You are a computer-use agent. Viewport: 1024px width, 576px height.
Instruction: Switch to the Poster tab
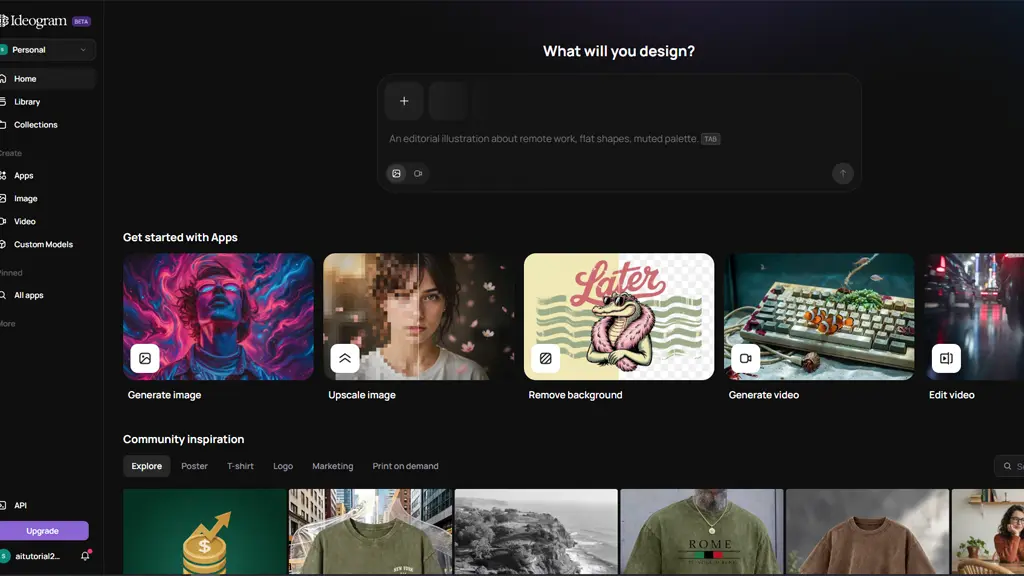click(195, 466)
